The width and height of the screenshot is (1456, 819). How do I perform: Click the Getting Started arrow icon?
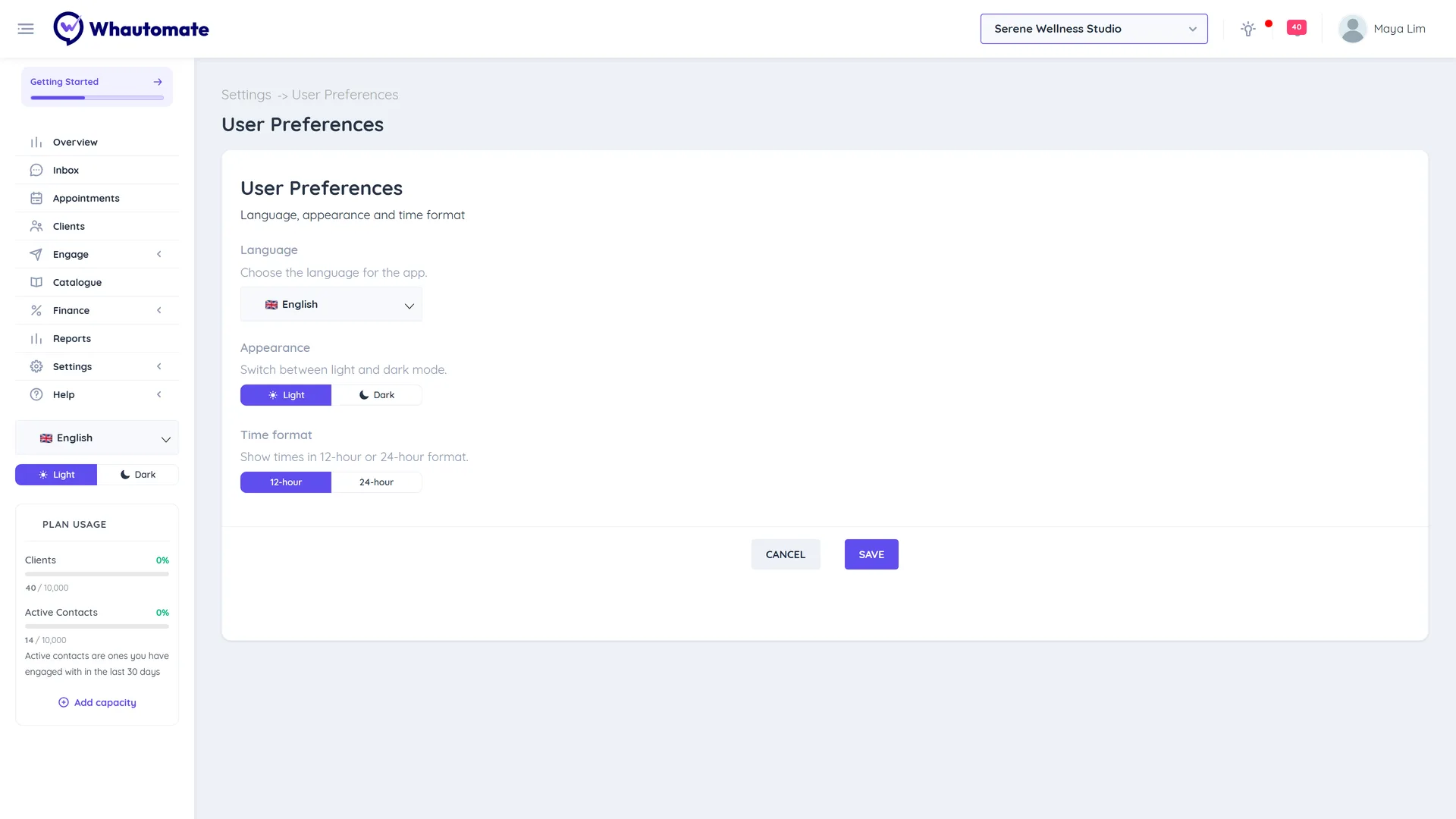(158, 82)
